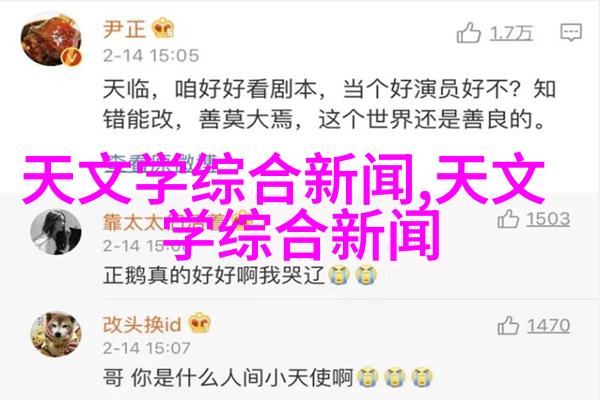
Task: Tap the orange verified V badge on 尹正's avatar
Action: [x=72, y=58]
